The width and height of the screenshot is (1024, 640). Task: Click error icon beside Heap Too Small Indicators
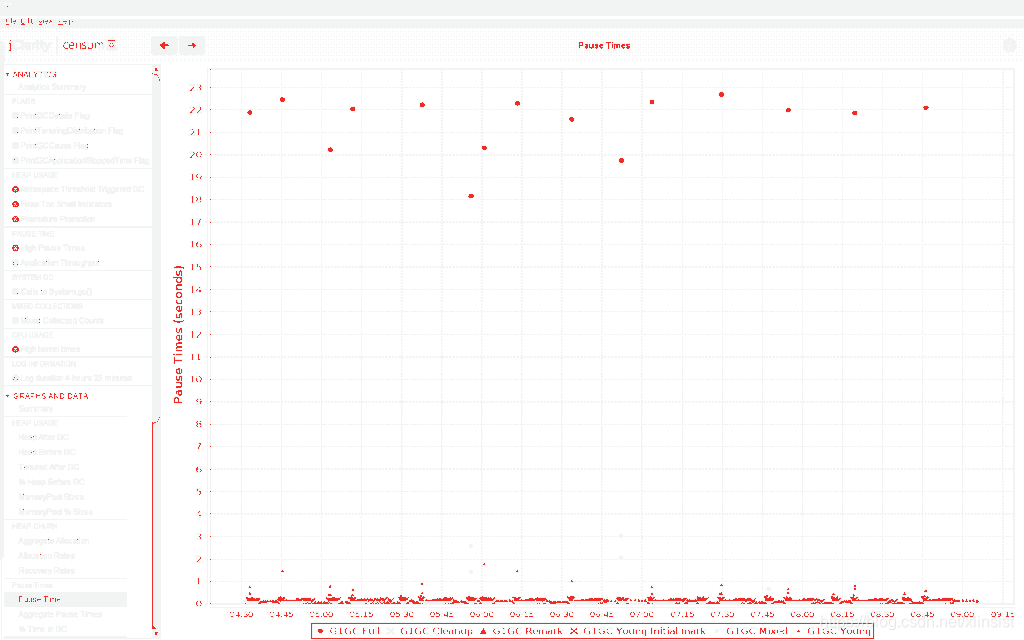(x=16, y=204)
